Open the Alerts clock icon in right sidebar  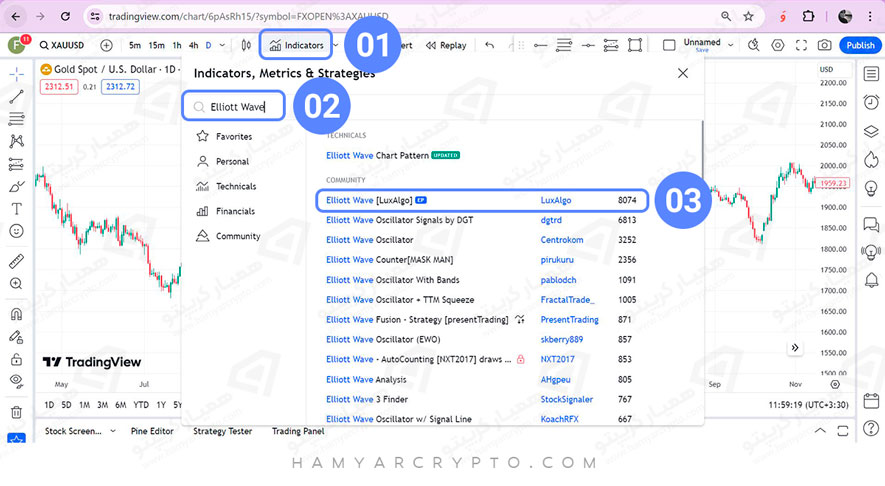[x=870, y=101]
